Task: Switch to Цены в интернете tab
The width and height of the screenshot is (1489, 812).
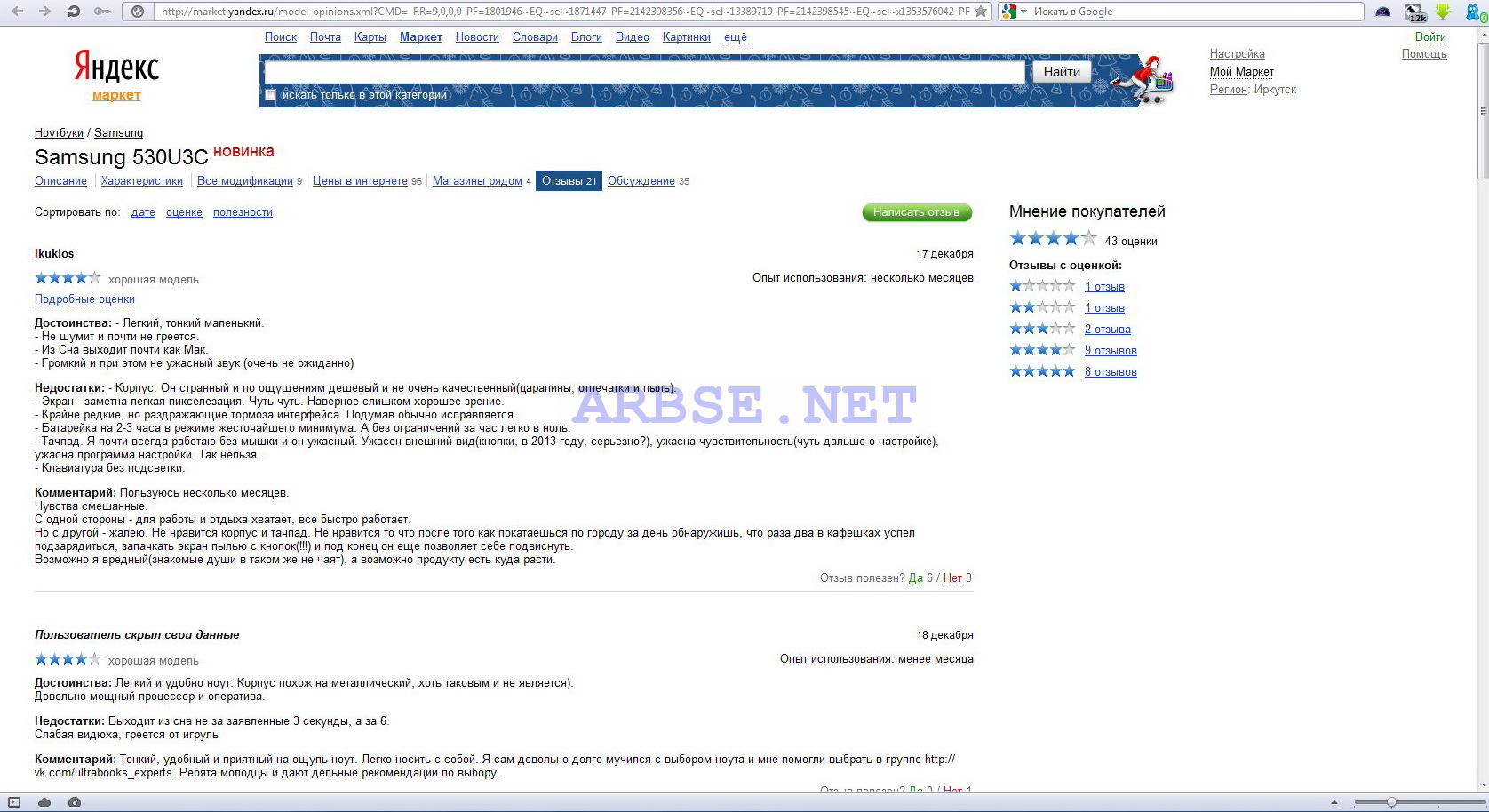Action: coord(360,181)
